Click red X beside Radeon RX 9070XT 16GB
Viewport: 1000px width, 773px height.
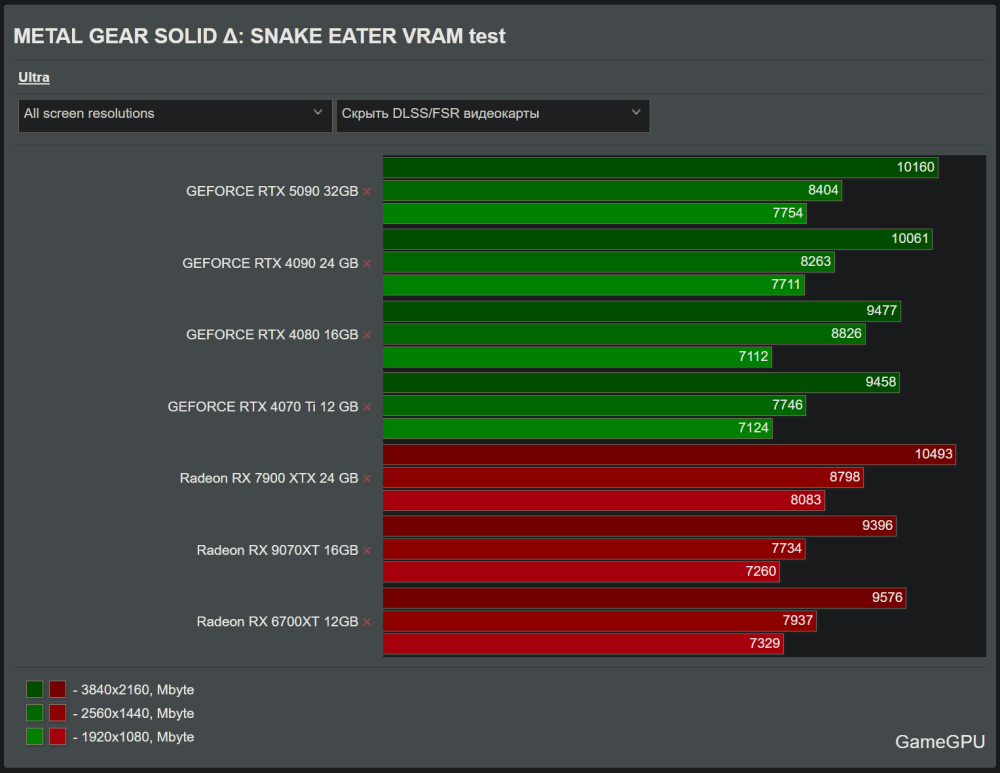[367, 551]
